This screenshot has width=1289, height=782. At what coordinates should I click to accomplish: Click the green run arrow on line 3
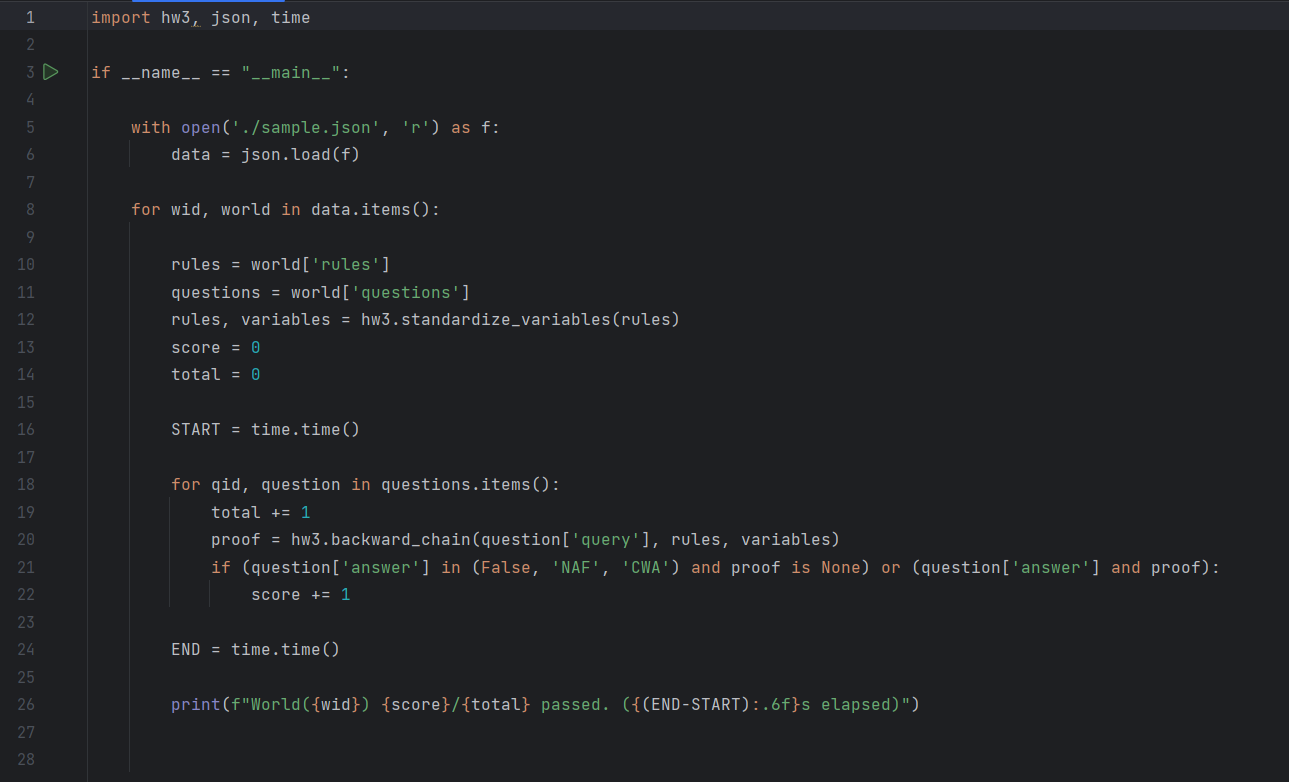point(50,72)
